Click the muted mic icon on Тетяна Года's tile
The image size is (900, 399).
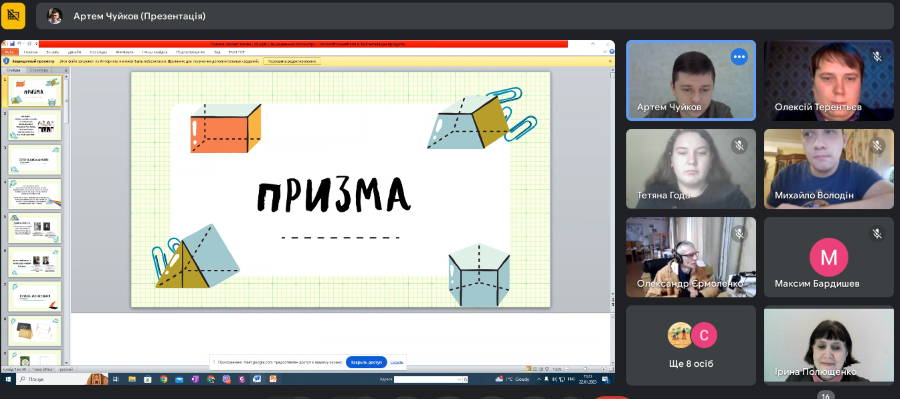[739, 145]
